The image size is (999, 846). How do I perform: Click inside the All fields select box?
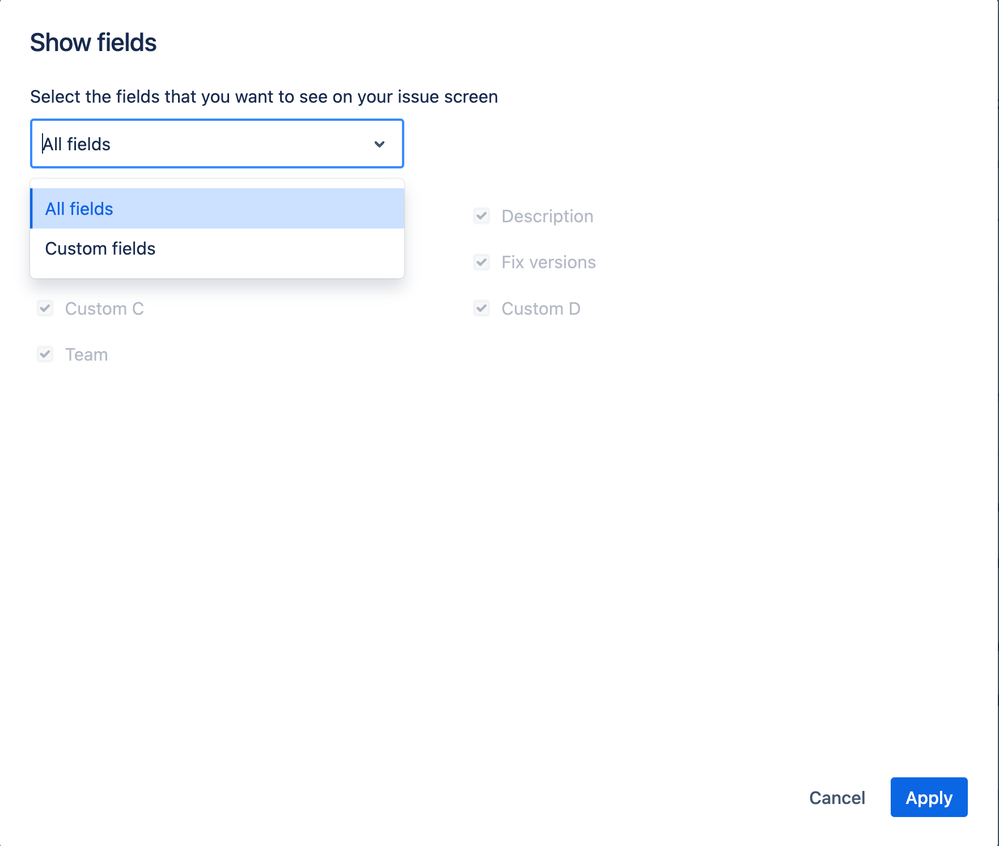[200, 144]
